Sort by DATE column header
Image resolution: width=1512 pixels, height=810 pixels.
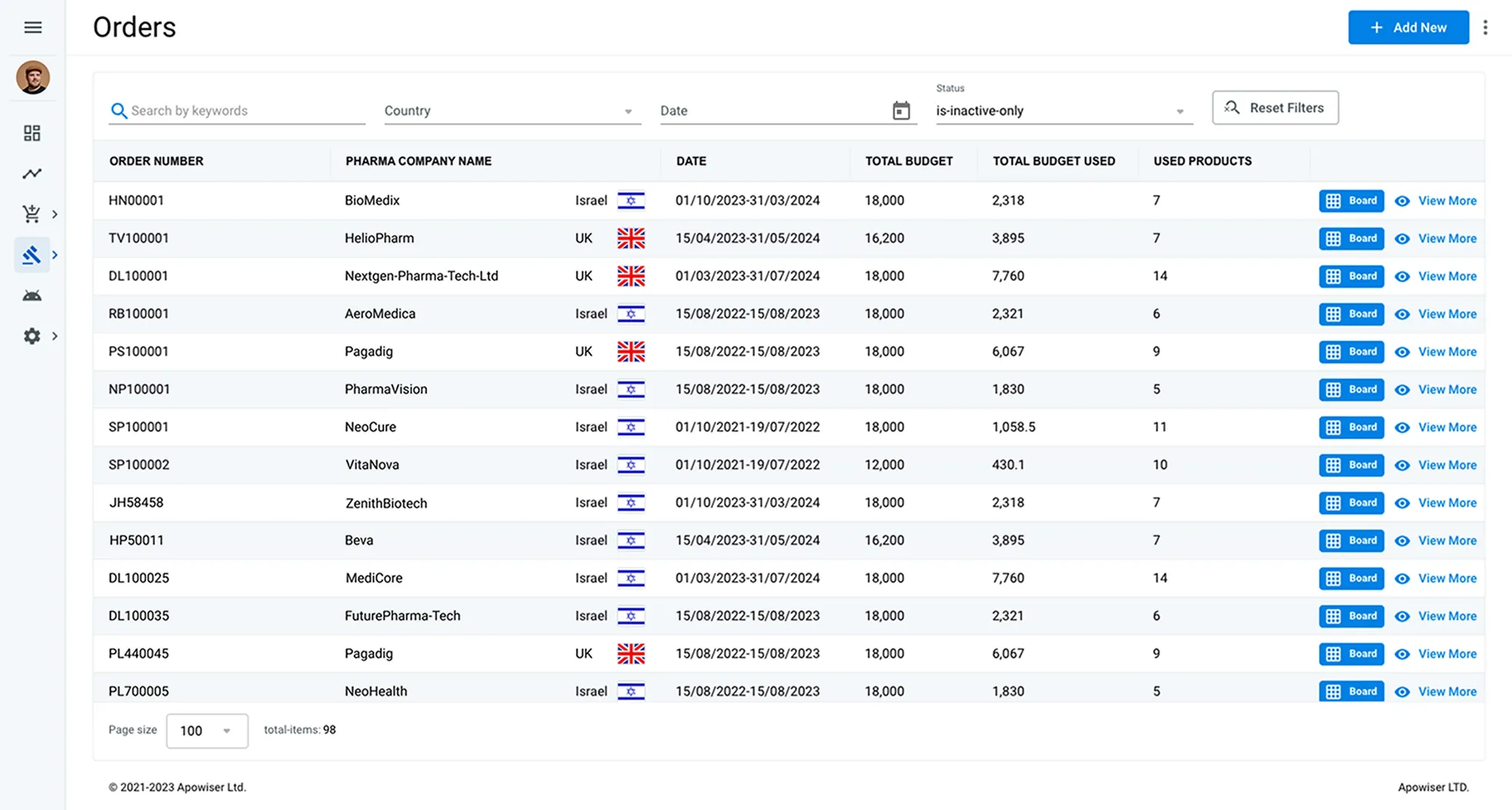coord(691,161)
